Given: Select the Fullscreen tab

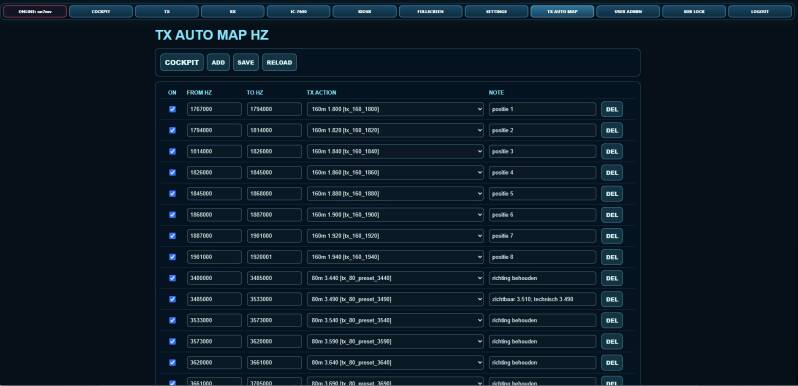Looking at the screenshot, I should pyautogui.click(x=431, y=12).
